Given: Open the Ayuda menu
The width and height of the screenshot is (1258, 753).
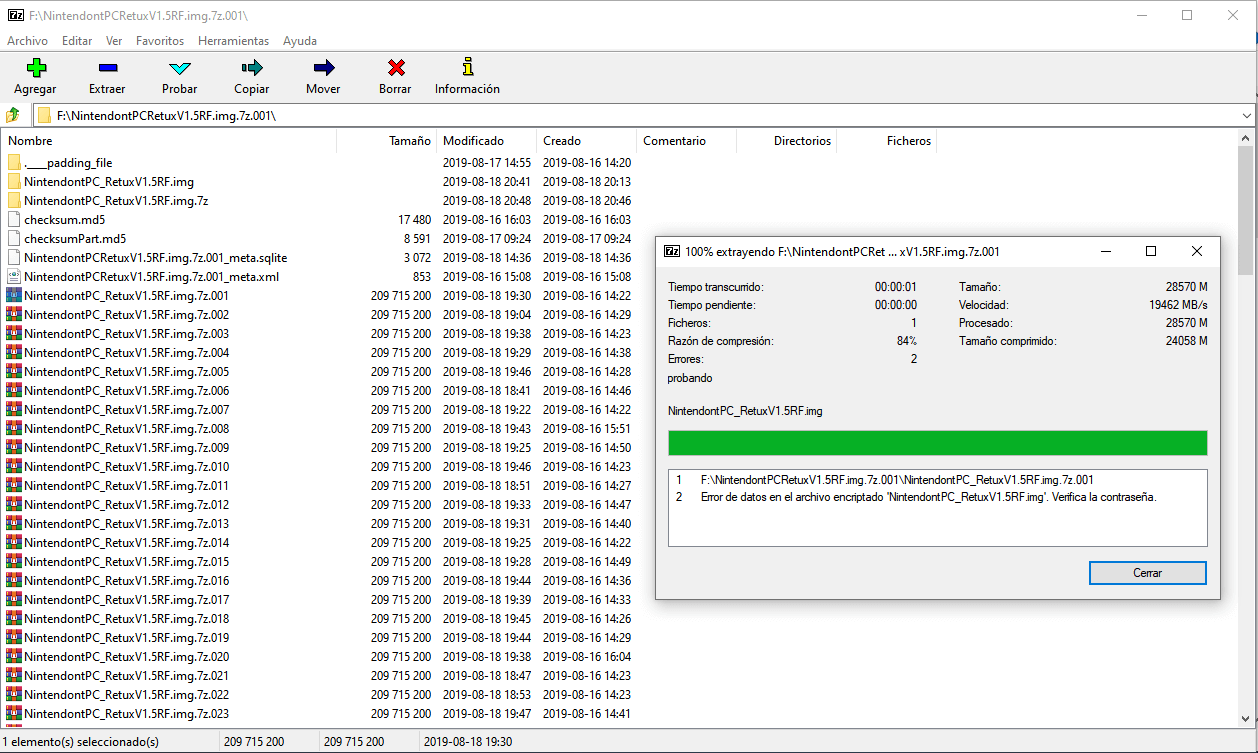Looking at the screenshot, I should [x=300, y=41].
